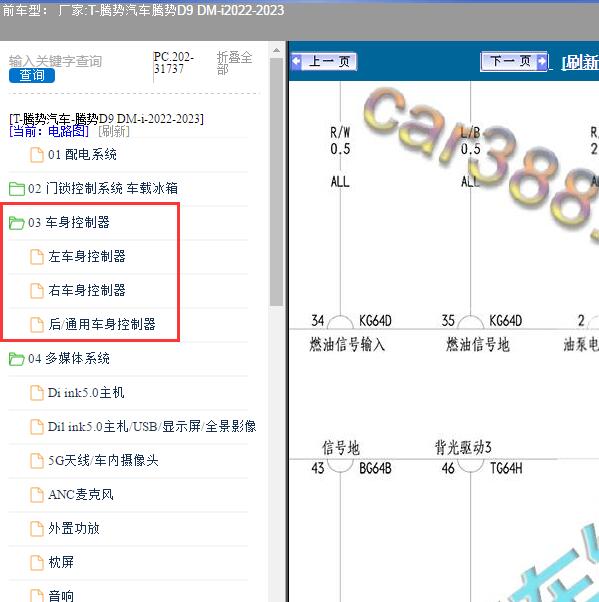Click the vehicle title T-腾势汽车-腾势D9 DM-i-2022-2023
The height and width of the screenshot is (602, 599).
pyautogui.click(x=106, y=119)
